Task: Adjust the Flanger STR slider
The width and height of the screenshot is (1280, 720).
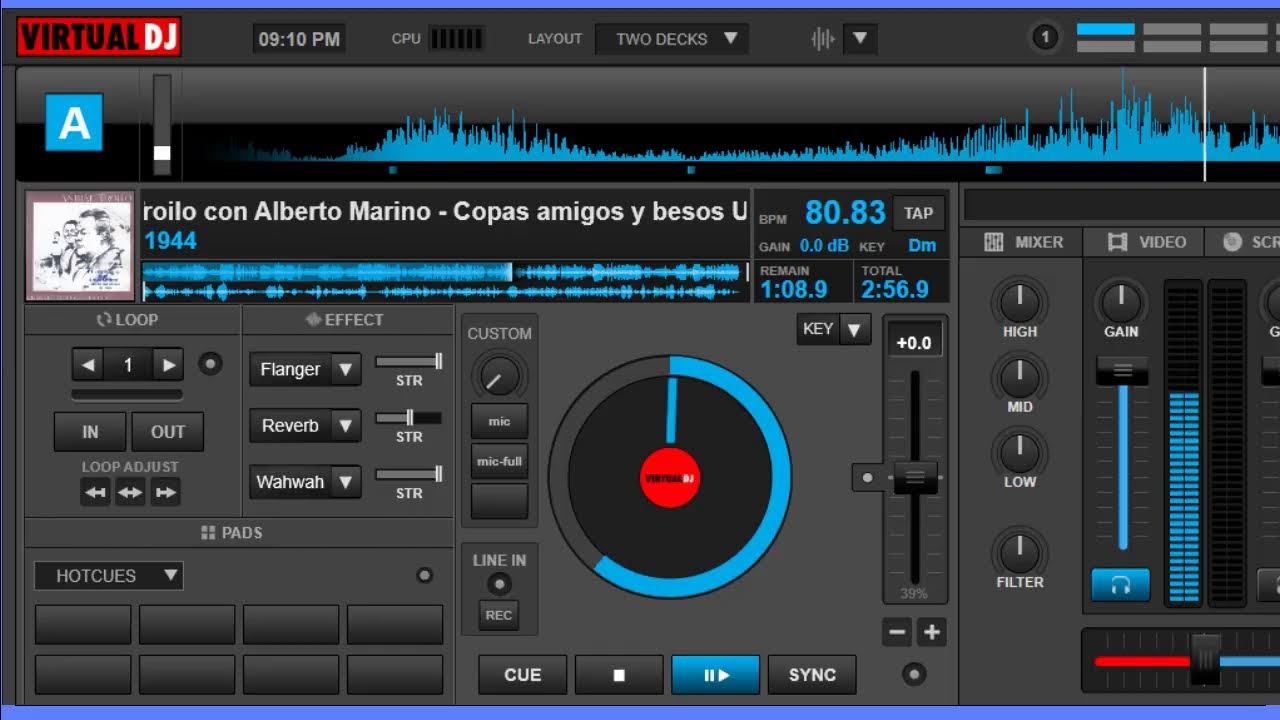Action: pos(409,361)
